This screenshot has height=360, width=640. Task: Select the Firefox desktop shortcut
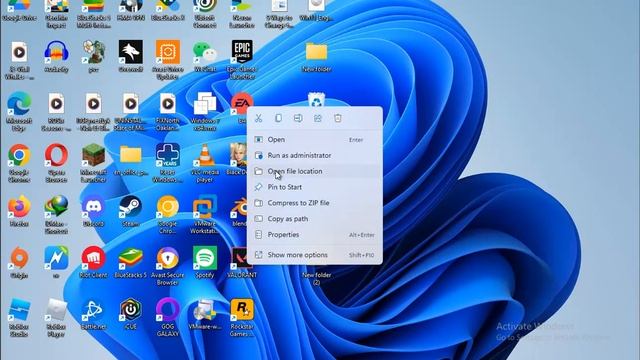pyautogui.click(x=19, y=207)
